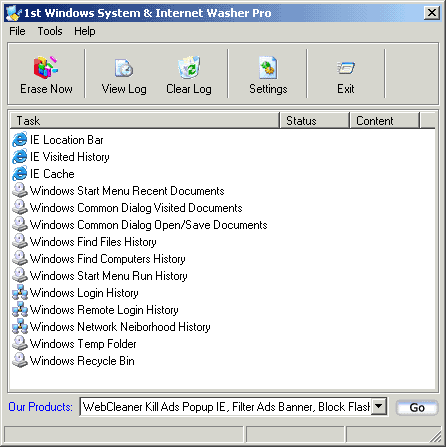446x447 pixels.
Task: Click the Exit toolbar icon
Action: tap(345, 68)
